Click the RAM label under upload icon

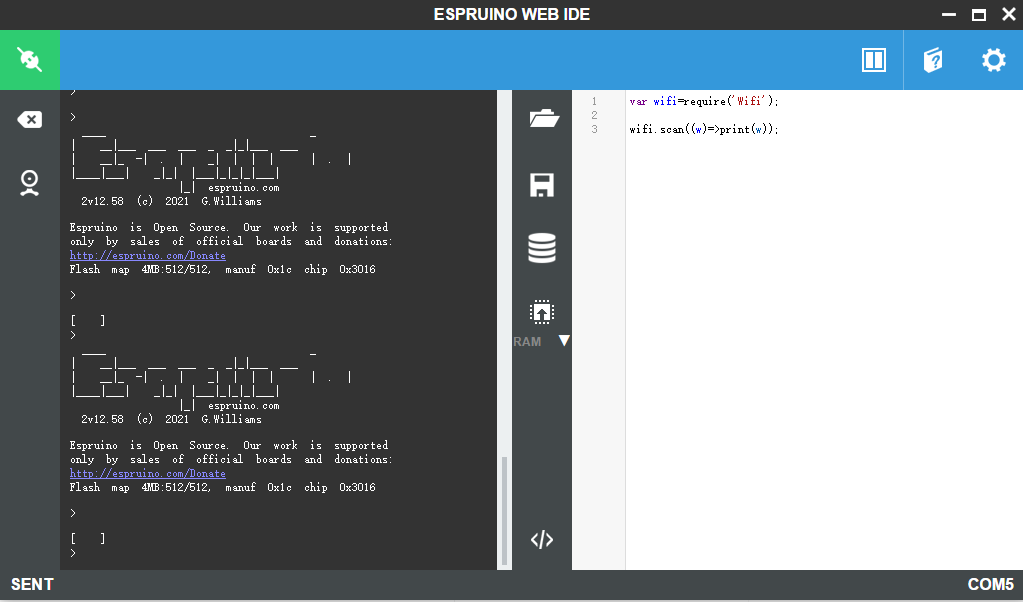[x=527, y=342]
